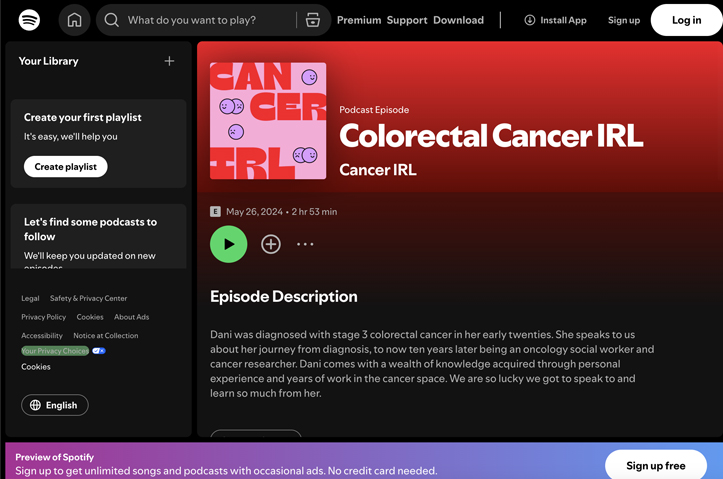Image resolution: width=723 pixels, height=479 pixels.
Task: Add episode with the circled plus icon
Action: pyautogui.click(x=271, y=244)
